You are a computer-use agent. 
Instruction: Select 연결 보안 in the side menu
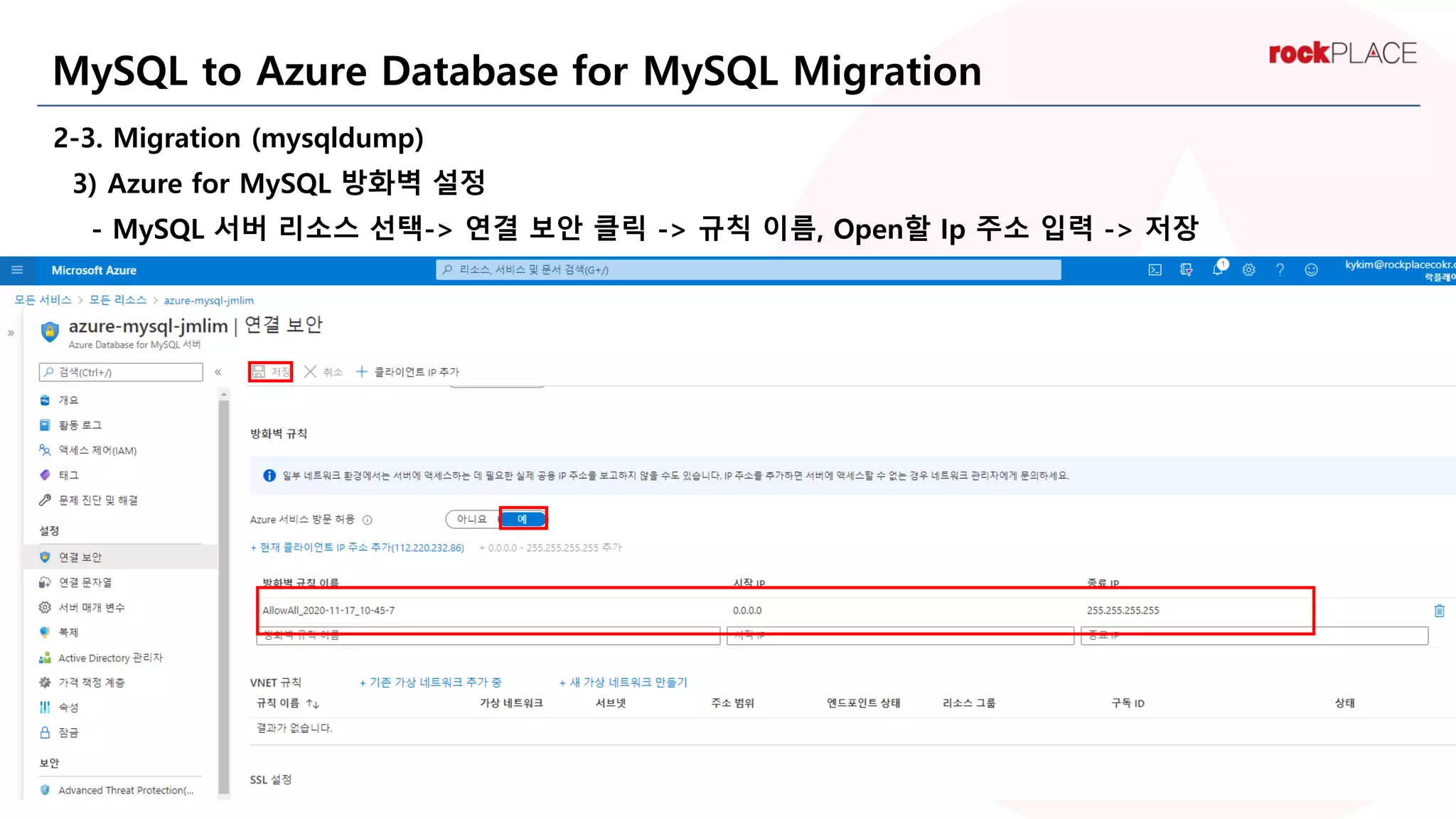[121, 557]
